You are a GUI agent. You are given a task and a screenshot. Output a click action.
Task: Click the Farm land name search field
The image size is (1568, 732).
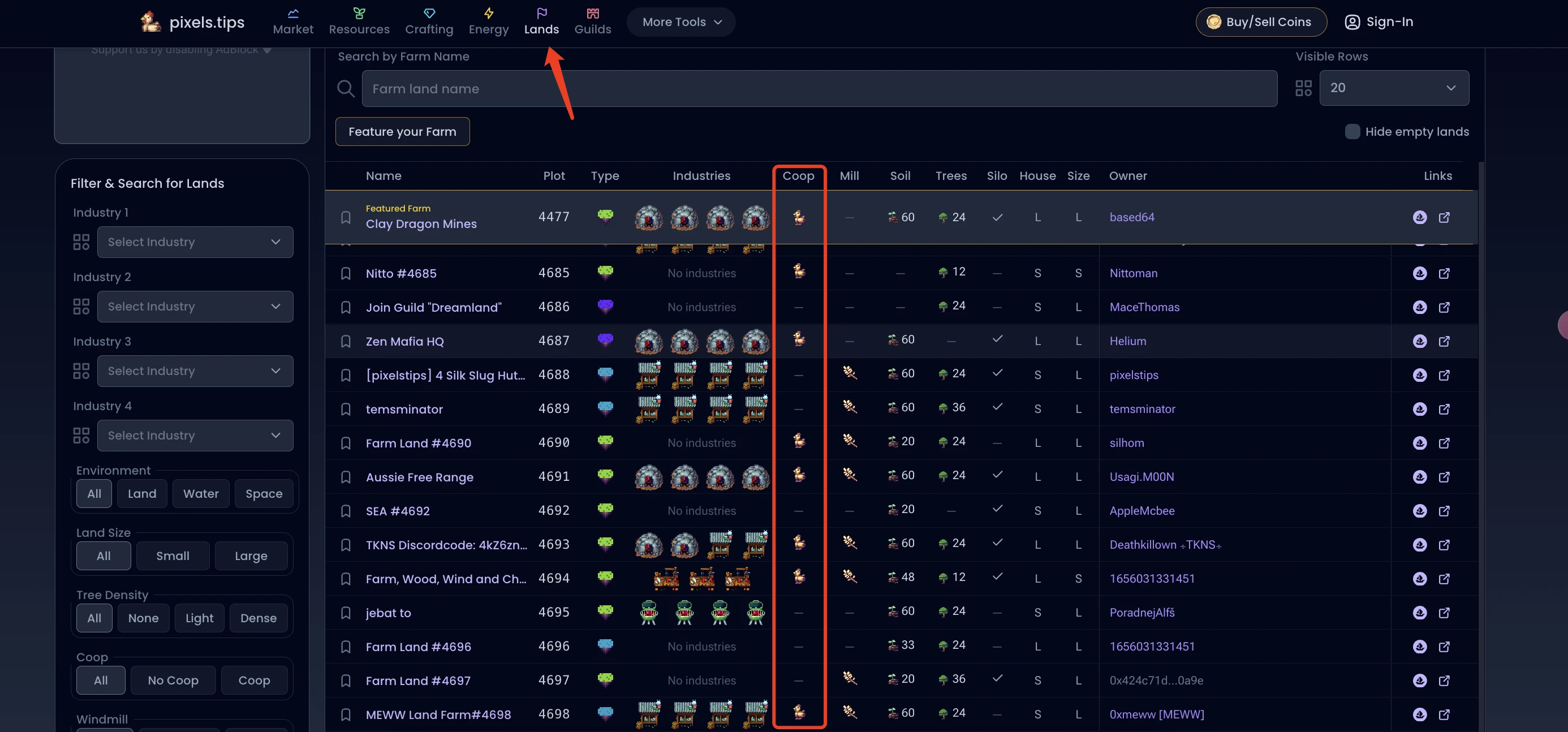819,89
